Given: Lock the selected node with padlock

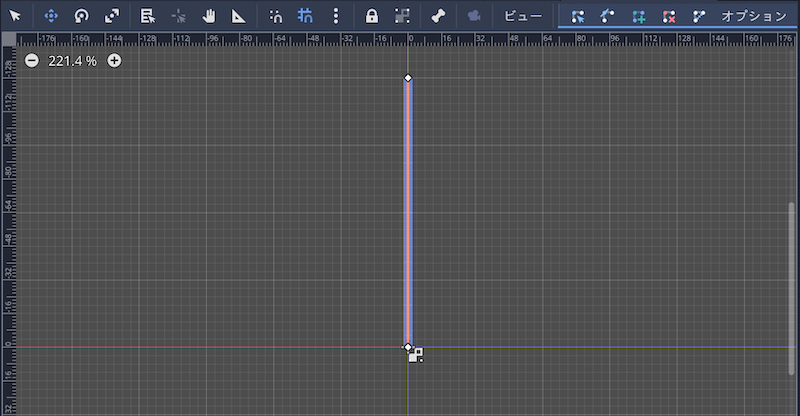Looking at the screenshot, I should click(x=372, y=16).
